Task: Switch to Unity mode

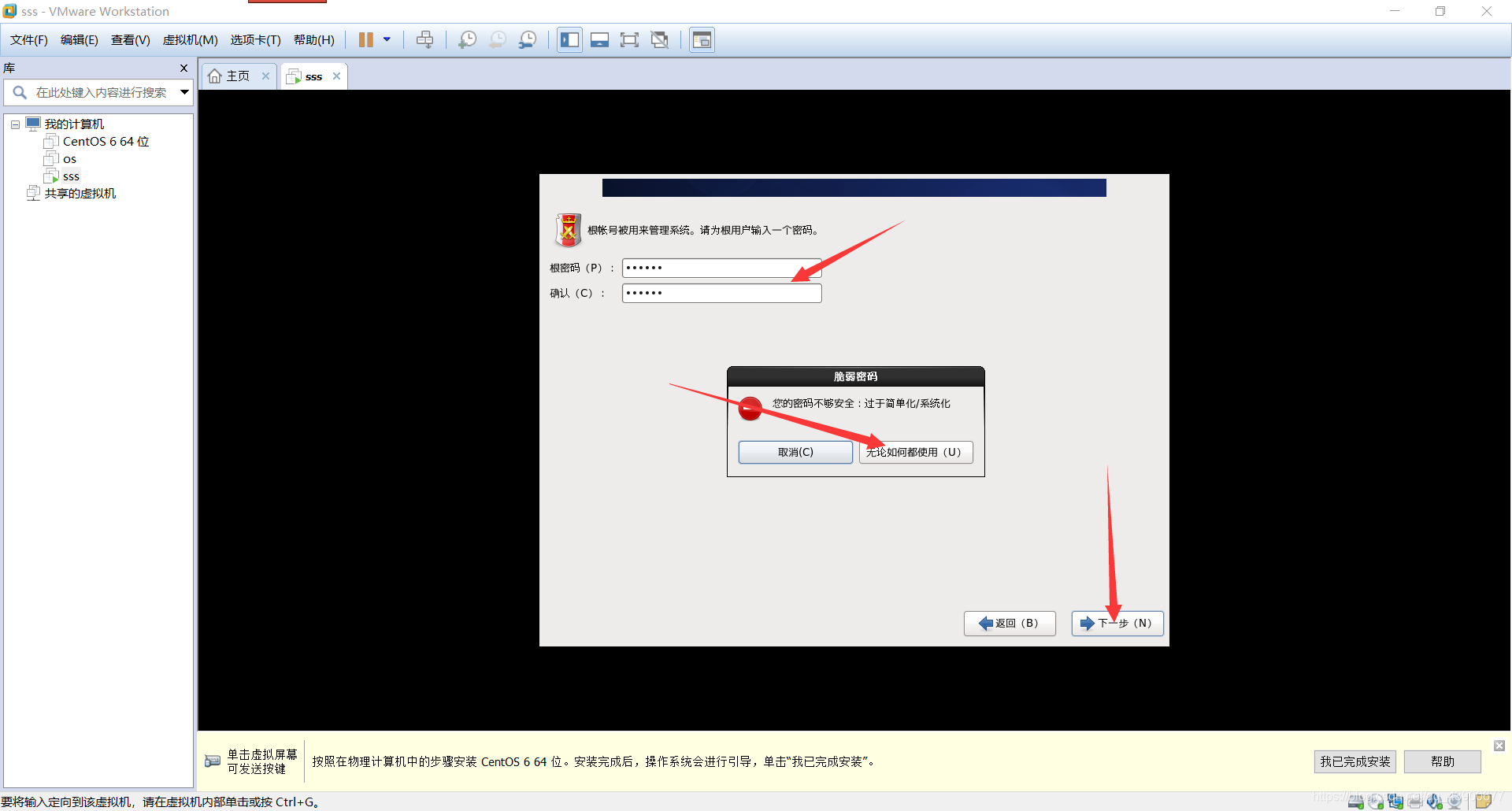Action: tap(660, 40)
